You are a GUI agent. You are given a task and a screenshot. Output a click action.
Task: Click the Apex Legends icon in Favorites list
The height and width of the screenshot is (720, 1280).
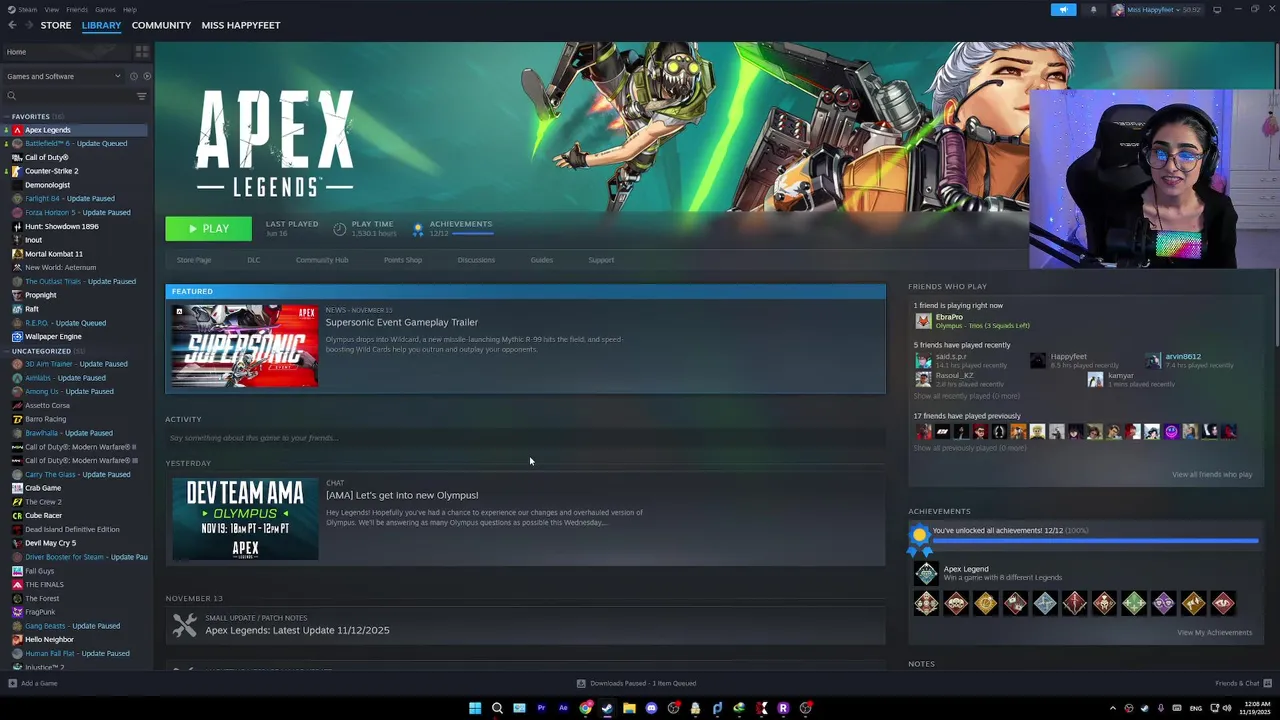pyautogui.click(x=17, y=130)
